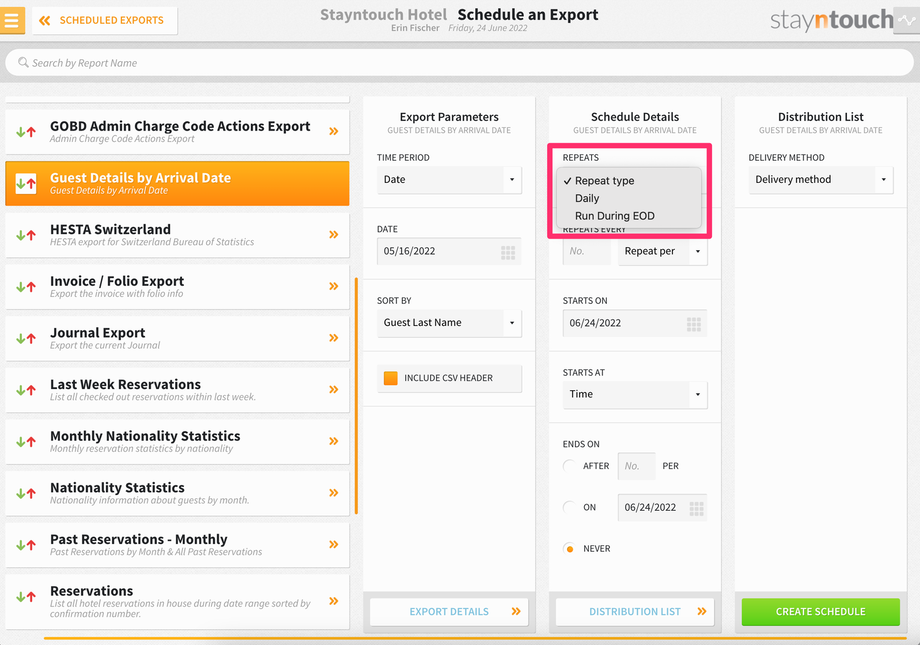Open the hamburger main menu
Image resolution: width=920 pixels, height=645 pixels.
(x=12, y=20)
